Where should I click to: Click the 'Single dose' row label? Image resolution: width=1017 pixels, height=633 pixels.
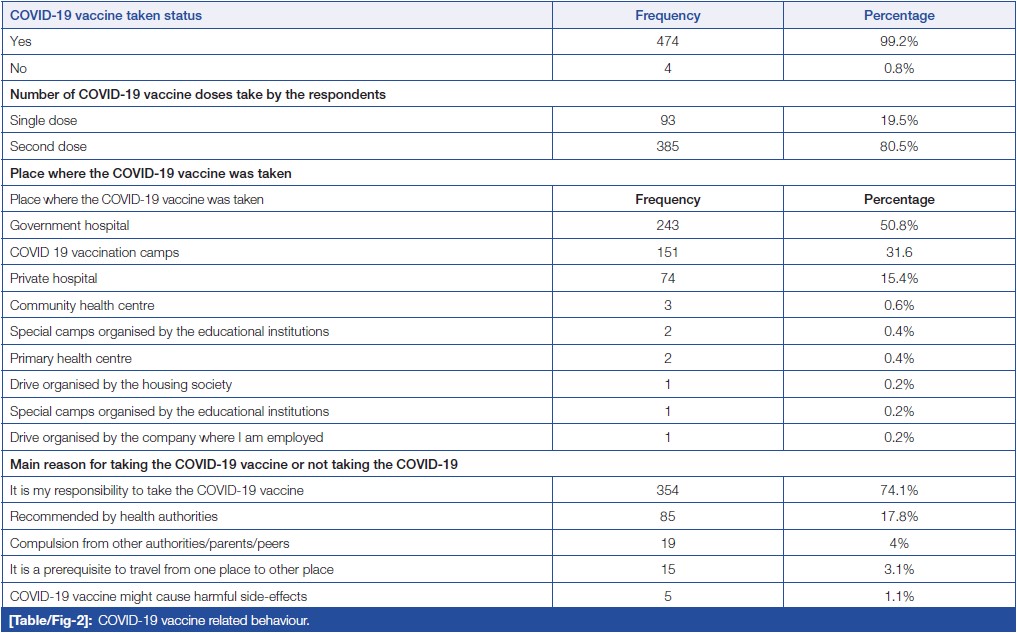point(43,120)
